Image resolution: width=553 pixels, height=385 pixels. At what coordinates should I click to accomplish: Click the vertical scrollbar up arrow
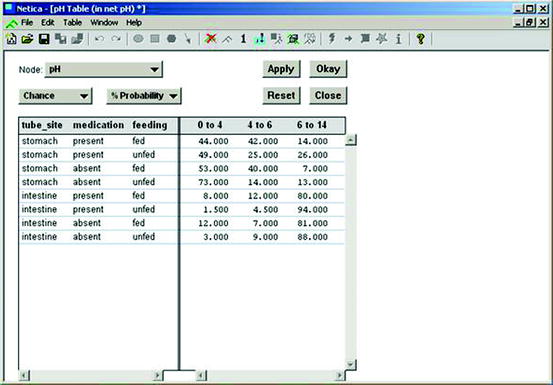pyautogui.click(x=351, y=140)
